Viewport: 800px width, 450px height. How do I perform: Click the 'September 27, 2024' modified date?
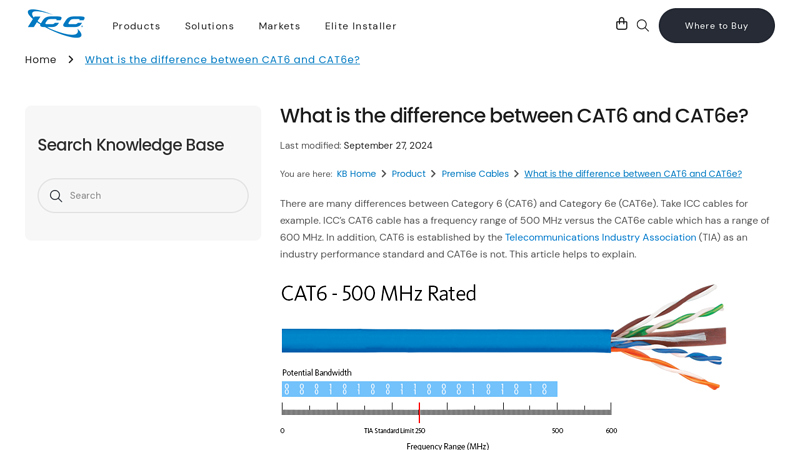(388, 146)
